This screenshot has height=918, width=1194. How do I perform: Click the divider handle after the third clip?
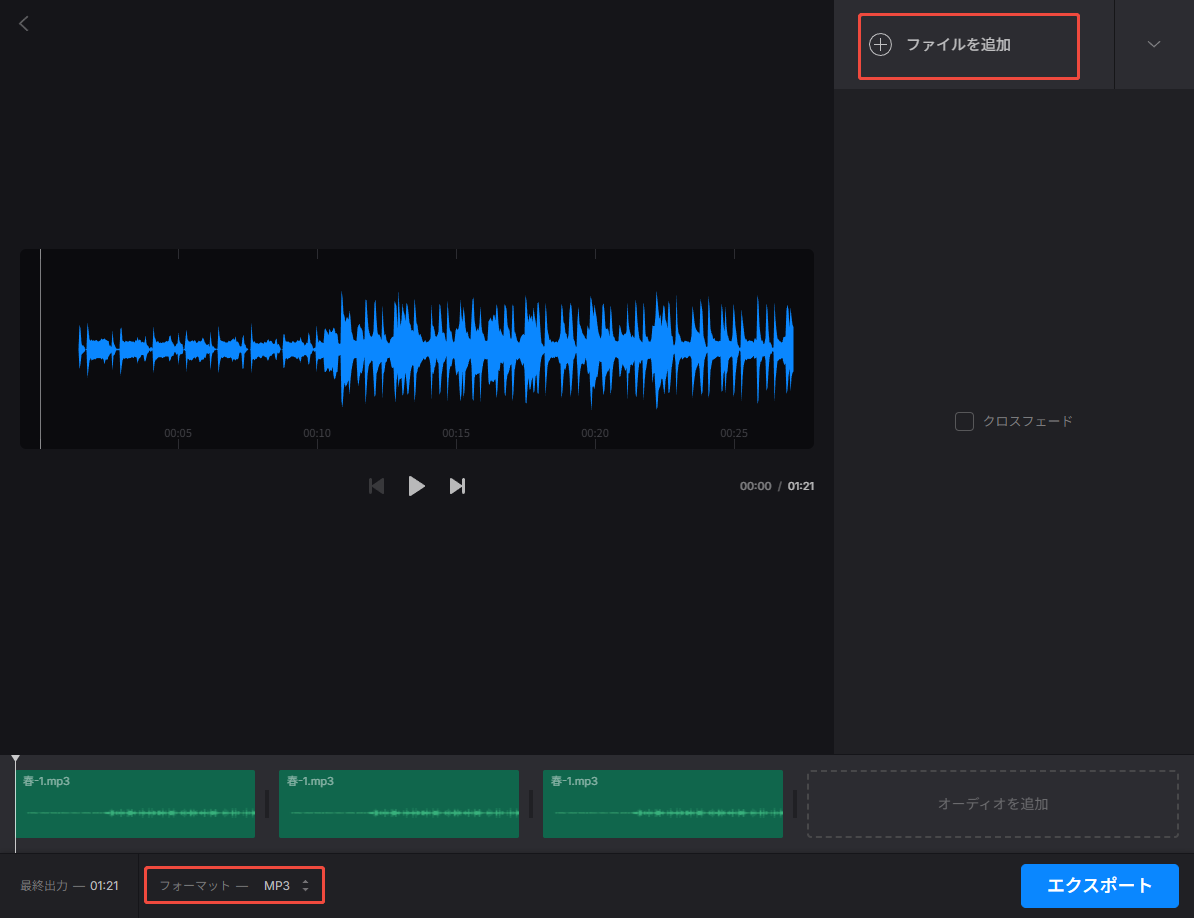[x=795, y=804]
